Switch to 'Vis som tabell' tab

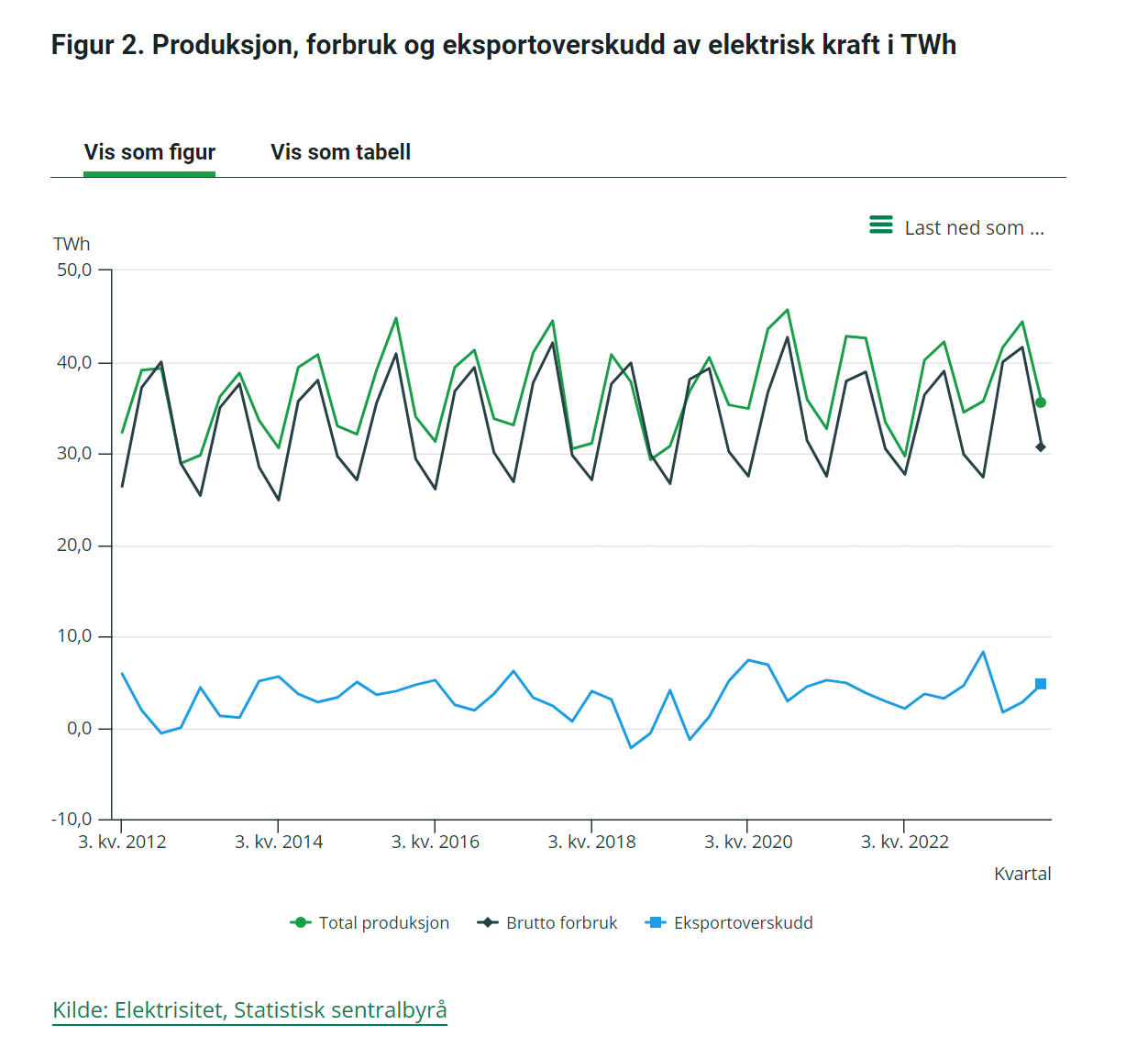(340, 152)
